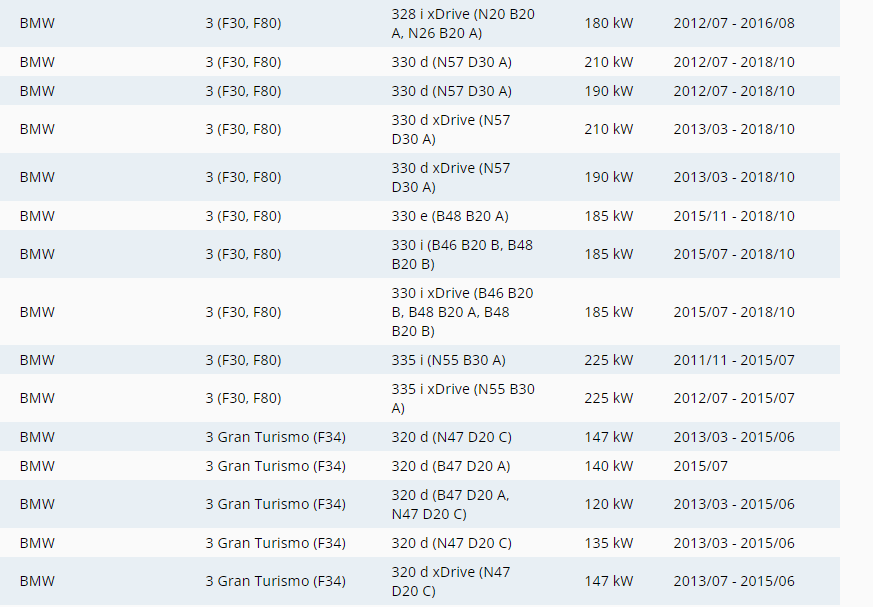This screenshot has height=607, width=873.
Task: Select 185 kW in the 330 e row
Action: (609, 216)
